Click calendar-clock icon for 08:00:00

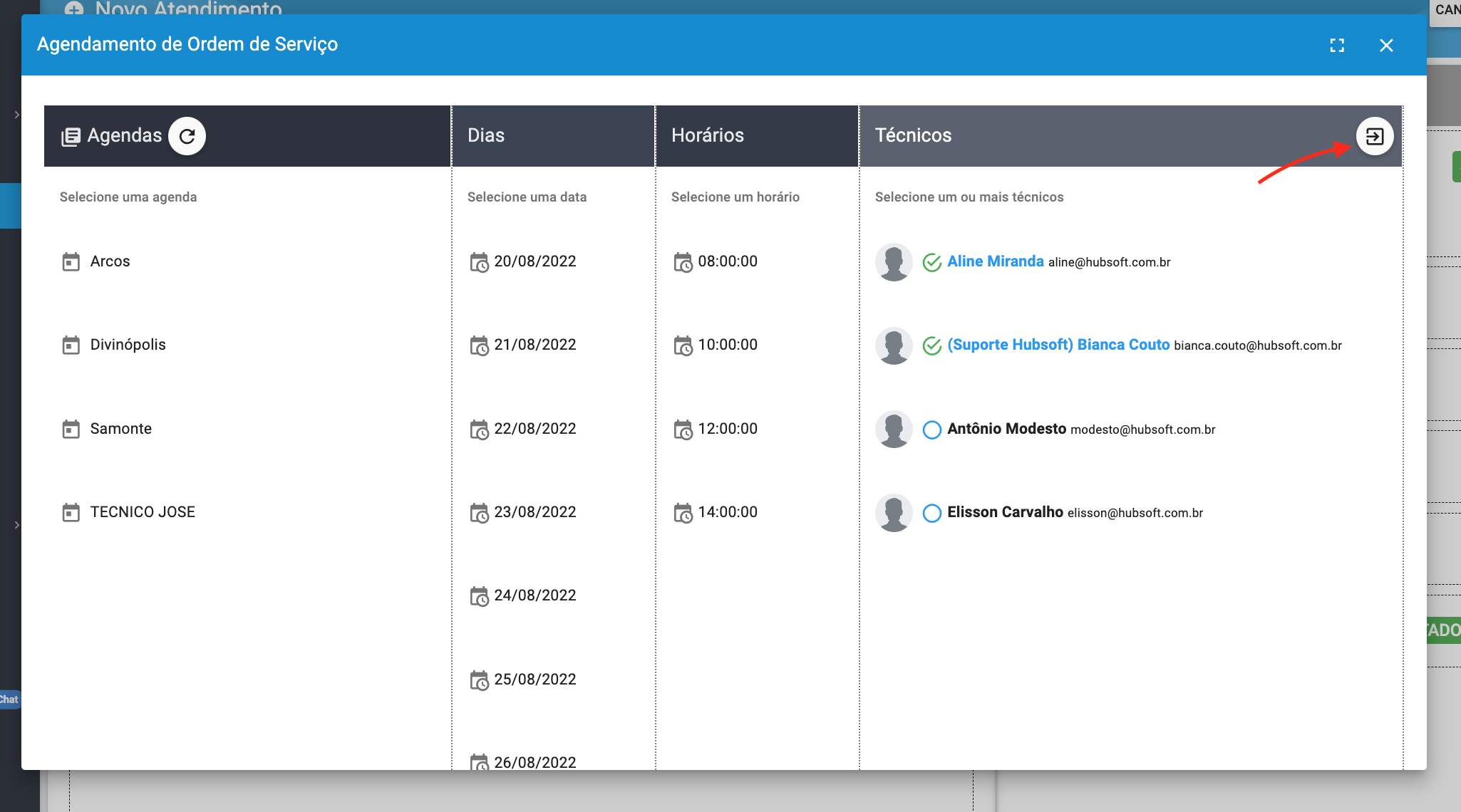pyautogui.click(x=683, y=263)
